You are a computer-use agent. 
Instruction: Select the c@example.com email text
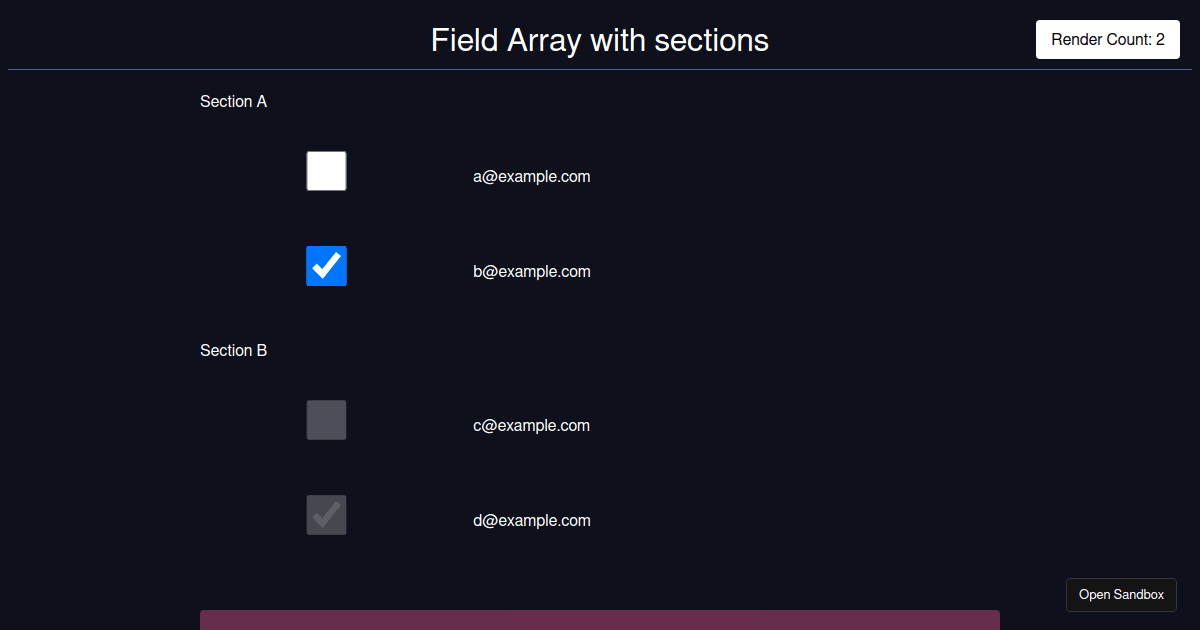coord(532,426)
